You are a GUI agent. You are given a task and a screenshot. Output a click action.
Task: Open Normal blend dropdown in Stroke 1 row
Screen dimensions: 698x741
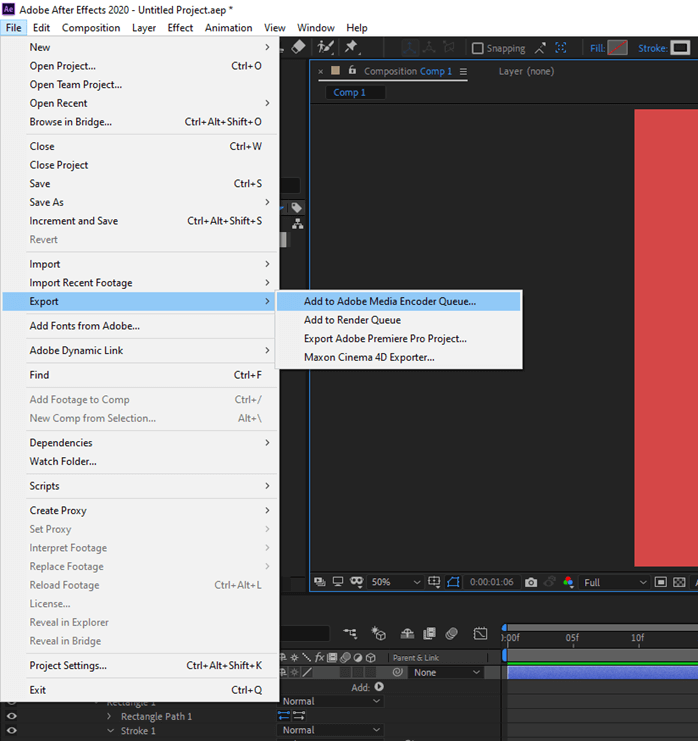[x=331, y=730]
